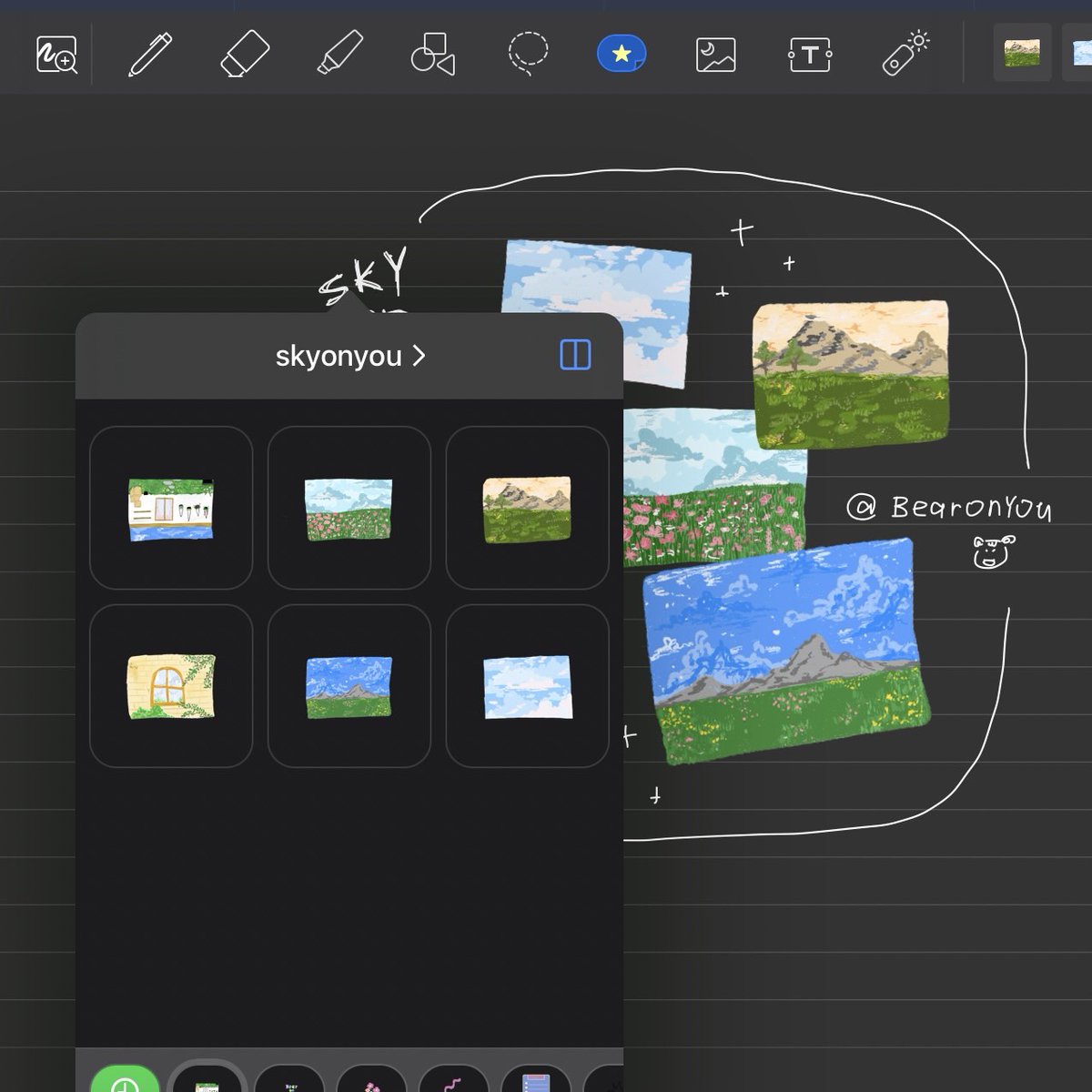The height and width of the screenshot is (1092, 1092).
Task: Tap the @BearonYou handwritten text
Action: pyautogui.click(x=948, y=507)
